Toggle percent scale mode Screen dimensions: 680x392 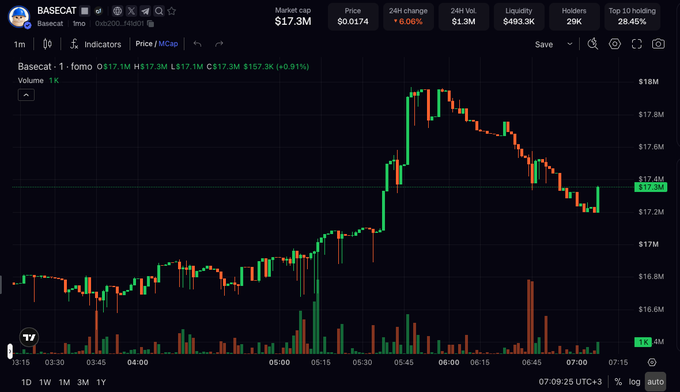tap(618, 382)
